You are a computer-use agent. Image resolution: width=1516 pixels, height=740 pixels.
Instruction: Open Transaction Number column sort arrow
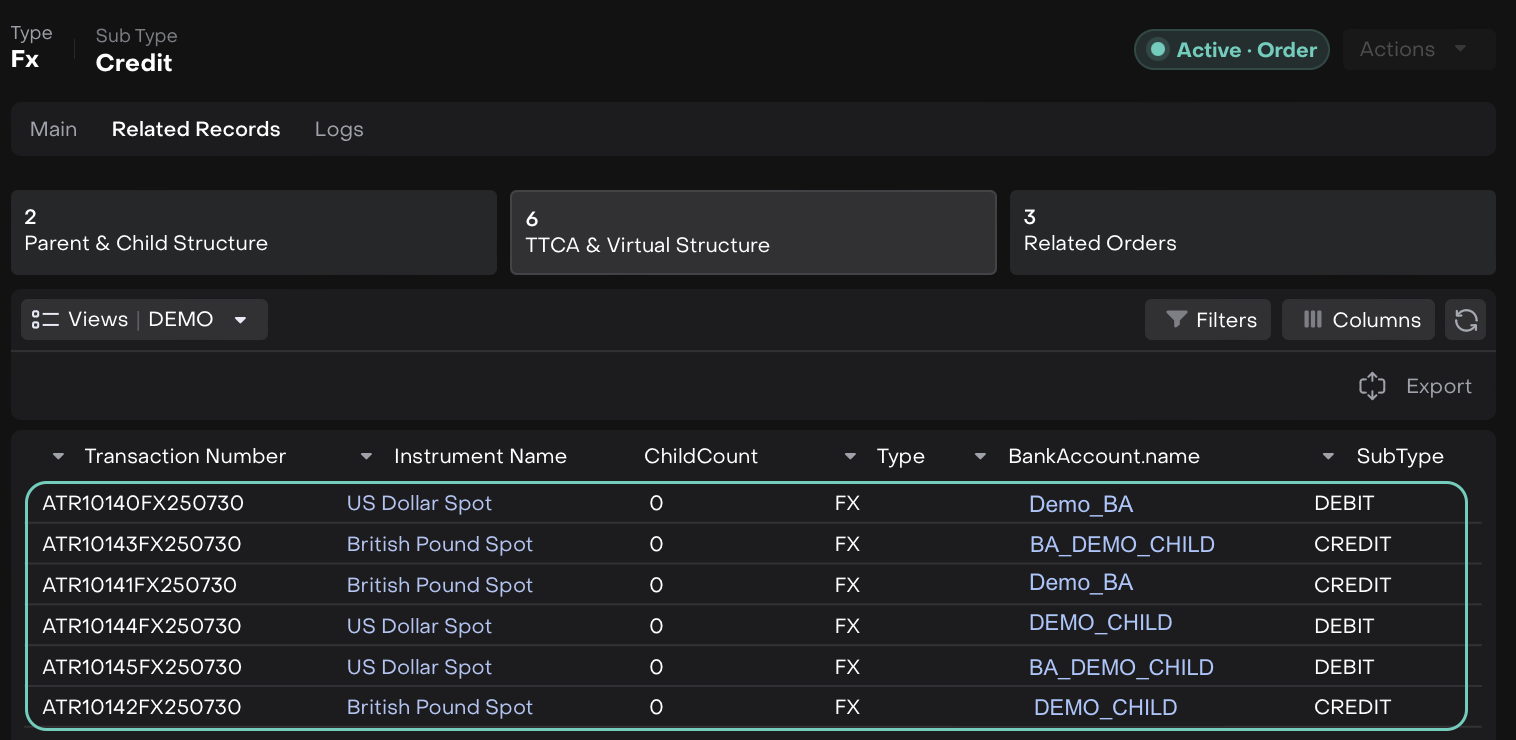tap(58, 457)
